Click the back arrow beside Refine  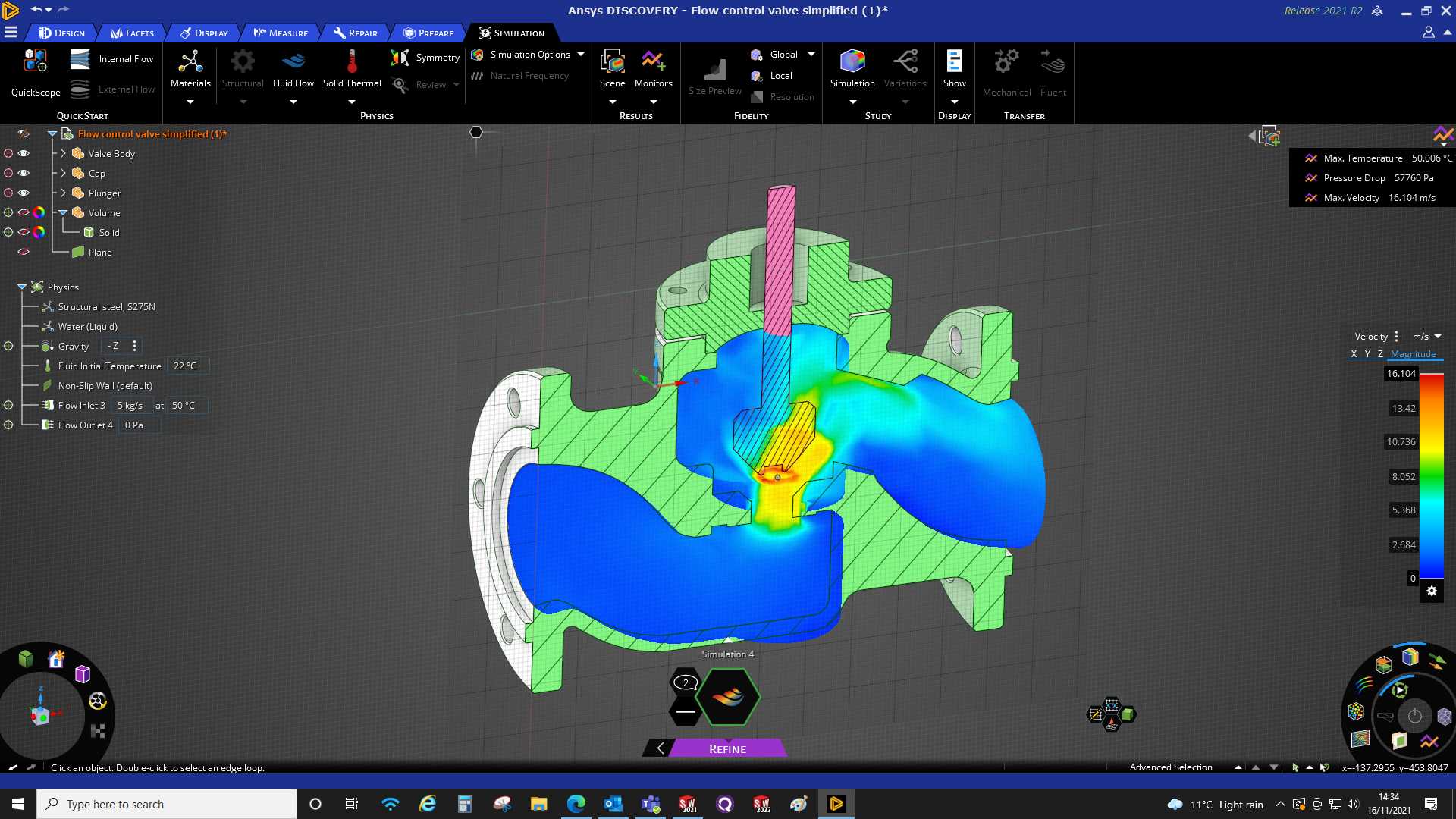(x=660, y=748)
